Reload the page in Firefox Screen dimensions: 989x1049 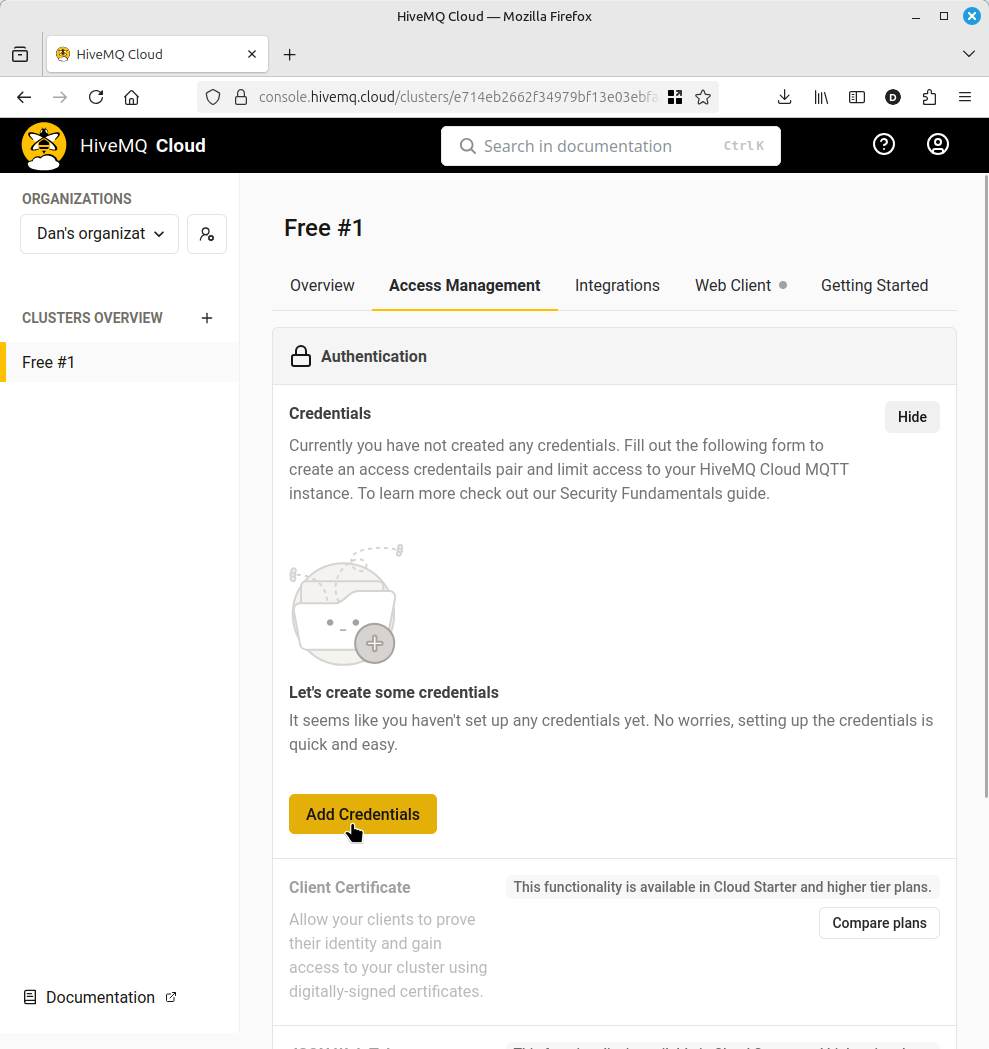[x=96, y=97]
